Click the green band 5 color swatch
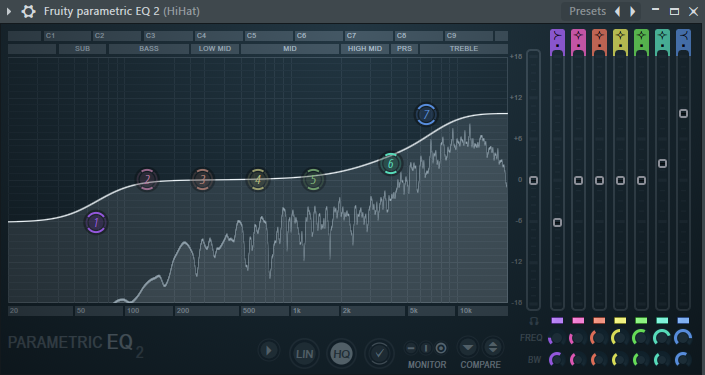The height and width of the screenshot is (375, 705). 641,321
